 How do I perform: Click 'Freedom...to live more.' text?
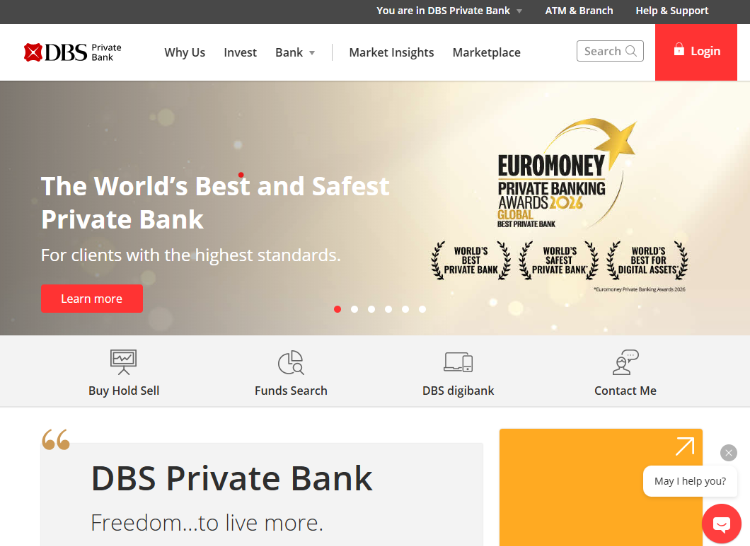pos(207,523)
